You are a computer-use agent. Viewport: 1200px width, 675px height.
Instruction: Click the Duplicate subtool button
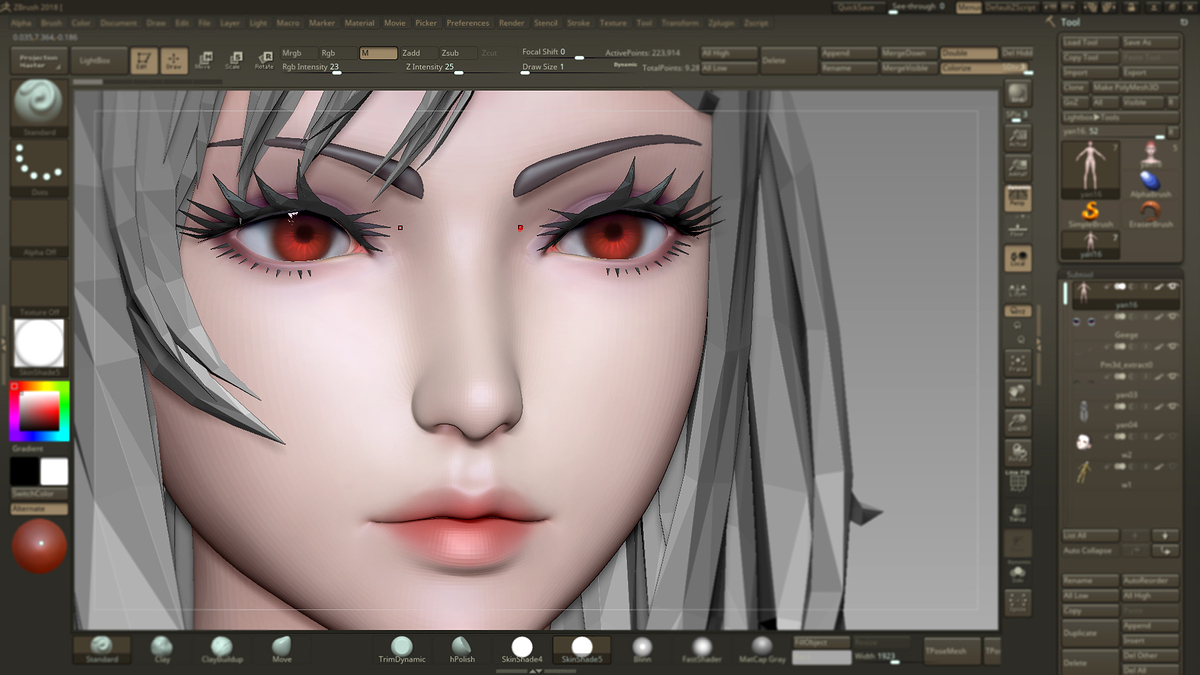tap(1090, 633)
